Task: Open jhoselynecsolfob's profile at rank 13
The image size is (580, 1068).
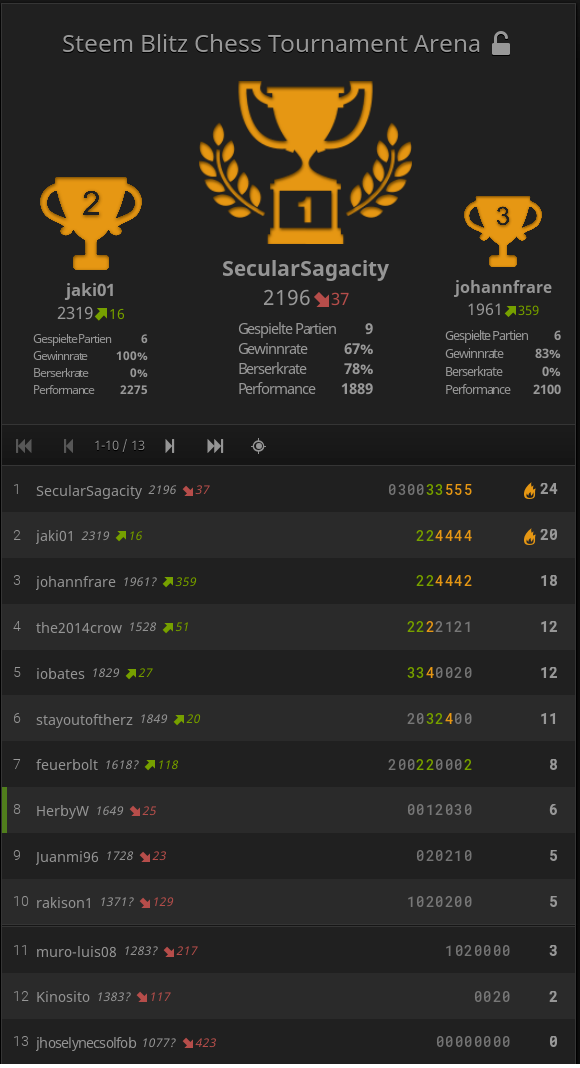Action: [x=88, y=1042]
